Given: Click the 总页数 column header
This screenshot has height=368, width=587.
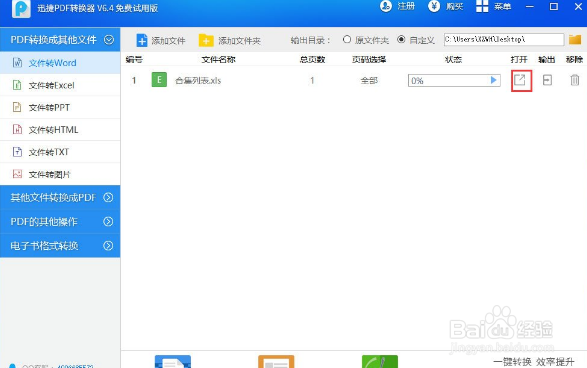Looking at the screenshot, I should (x=312, y=60).
